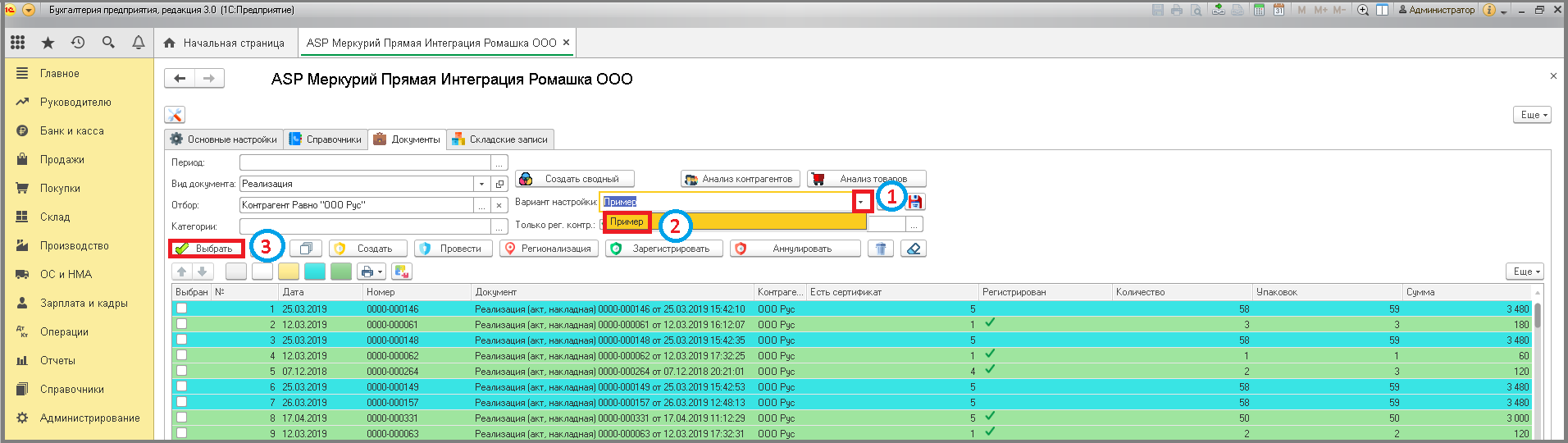Viewport: 1568px width, 443px height.
Task: Click the copy documents icon button
Action: [x=306, y=249]
